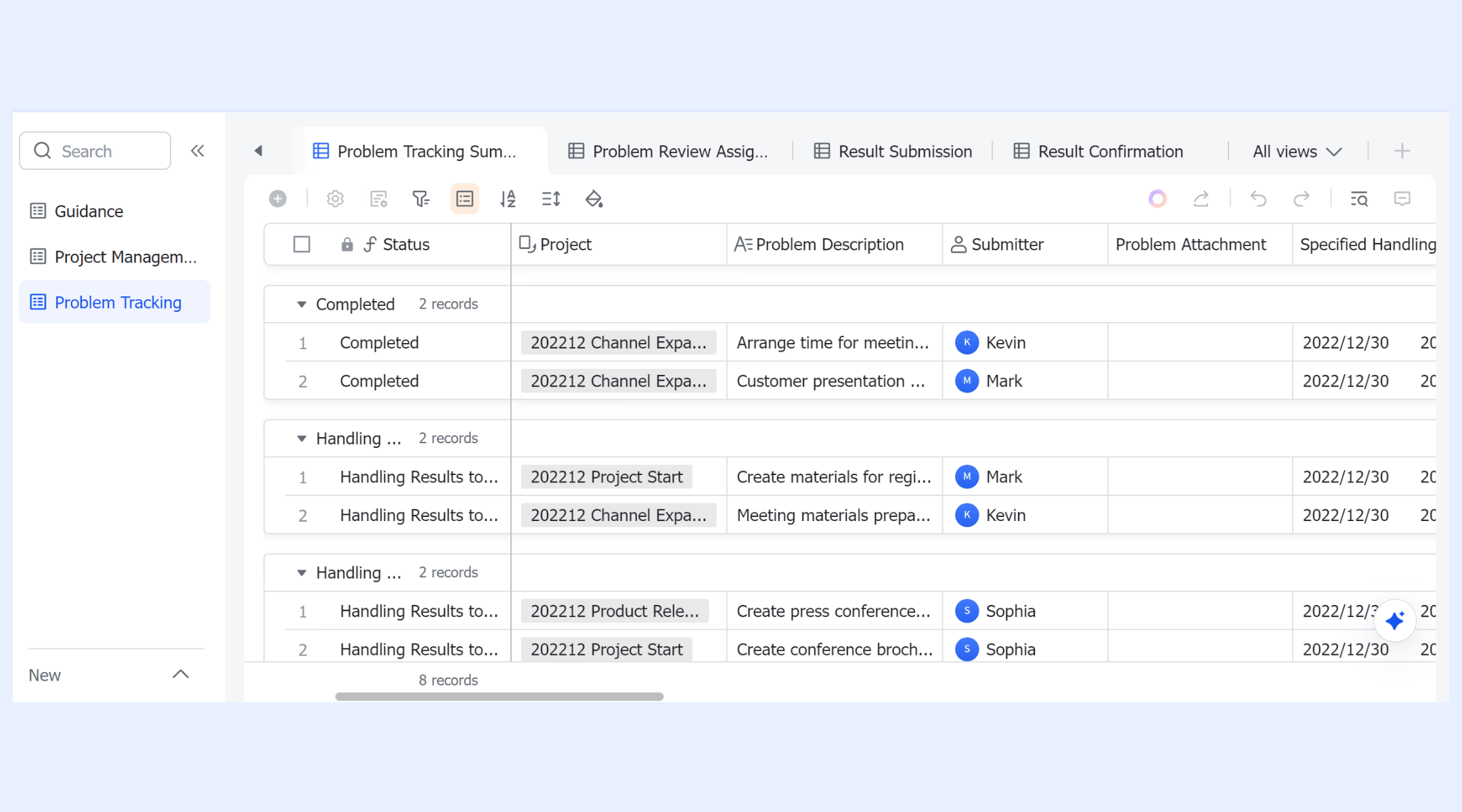Screen dimensions: 1462x812
Task: Open the find records search icon
Action: point(1359,199)
